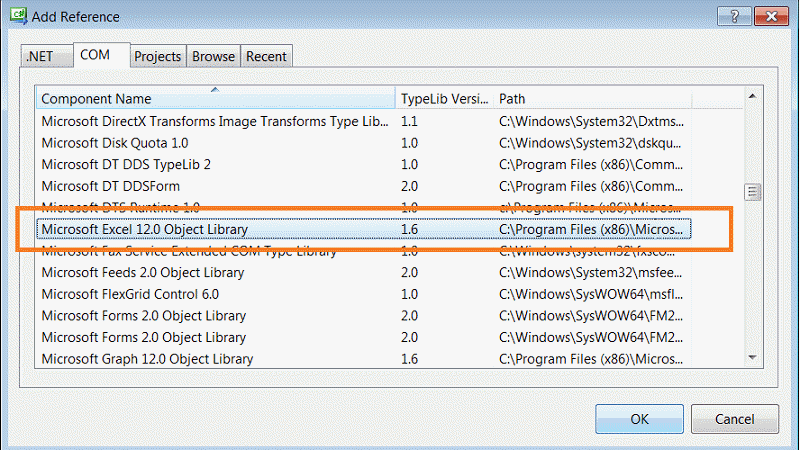Viewport: 800px width, 450px height.
Task: Click path C:\Windows\System32\dskqu...
Action: [590, 143]
